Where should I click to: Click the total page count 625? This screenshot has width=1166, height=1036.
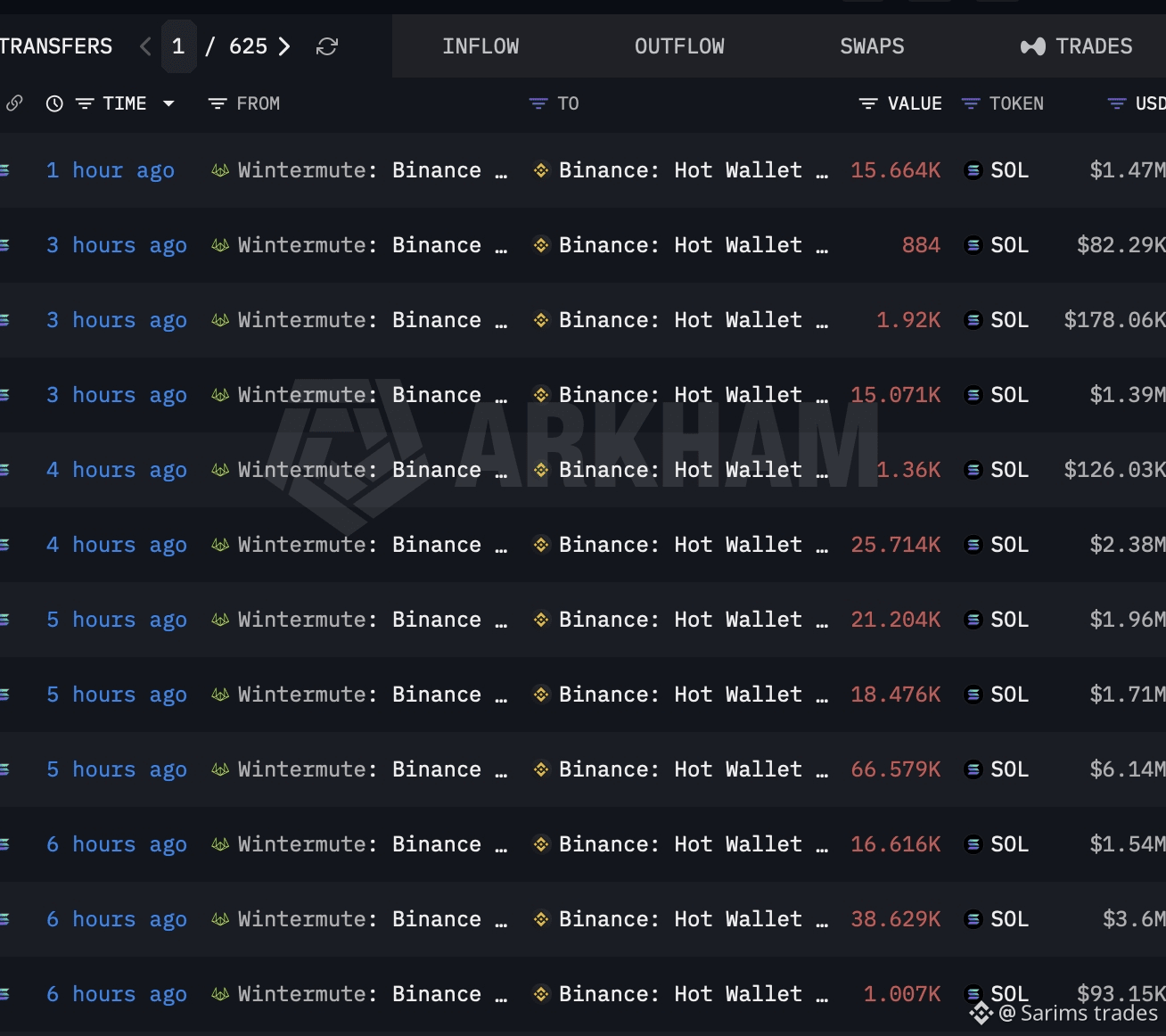coord(248,46)
